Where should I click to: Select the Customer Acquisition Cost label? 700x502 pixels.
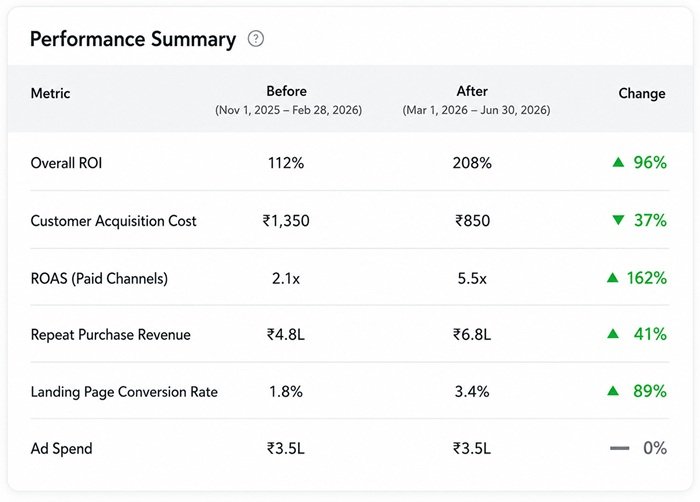pos(113,221)
